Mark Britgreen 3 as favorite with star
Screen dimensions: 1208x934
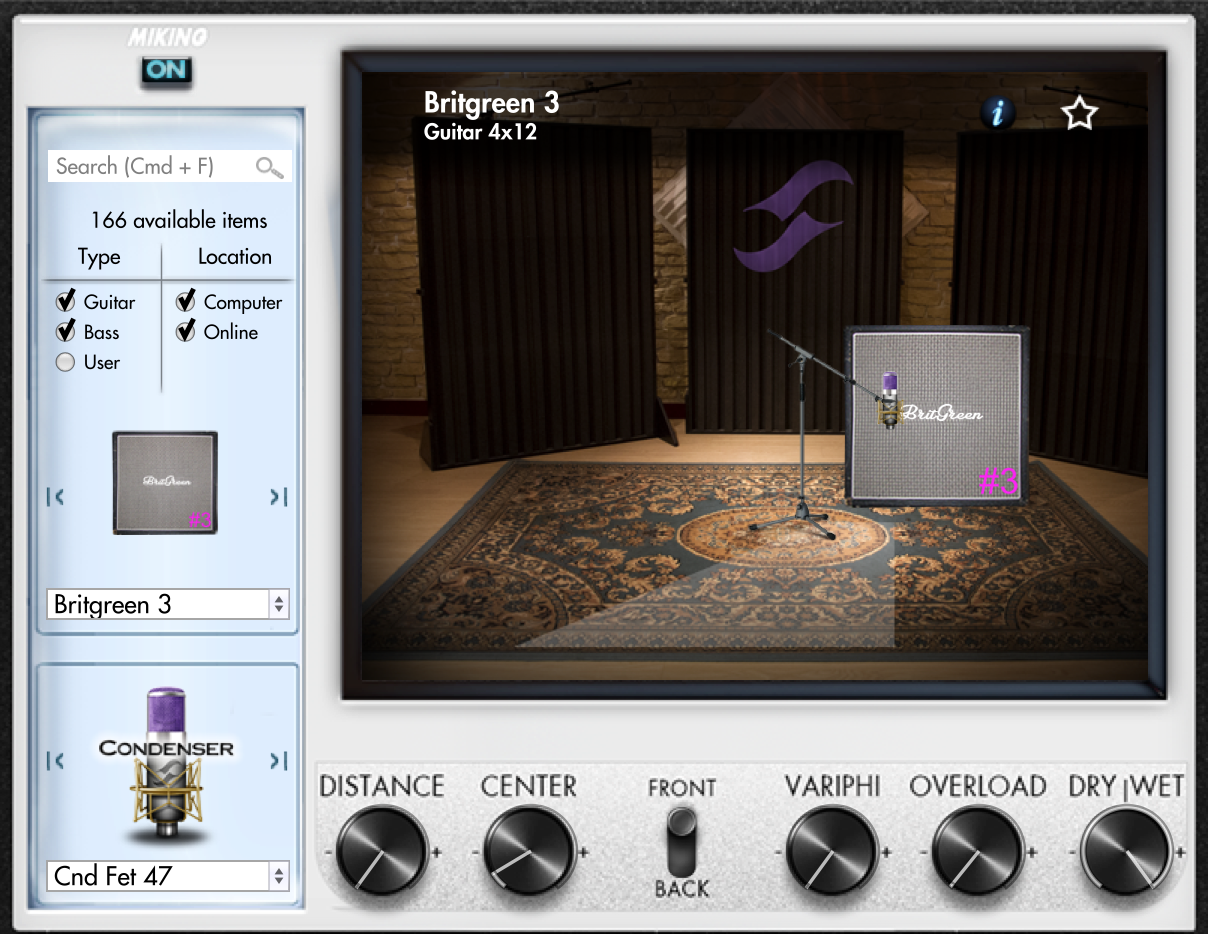tap(1079, 114)
